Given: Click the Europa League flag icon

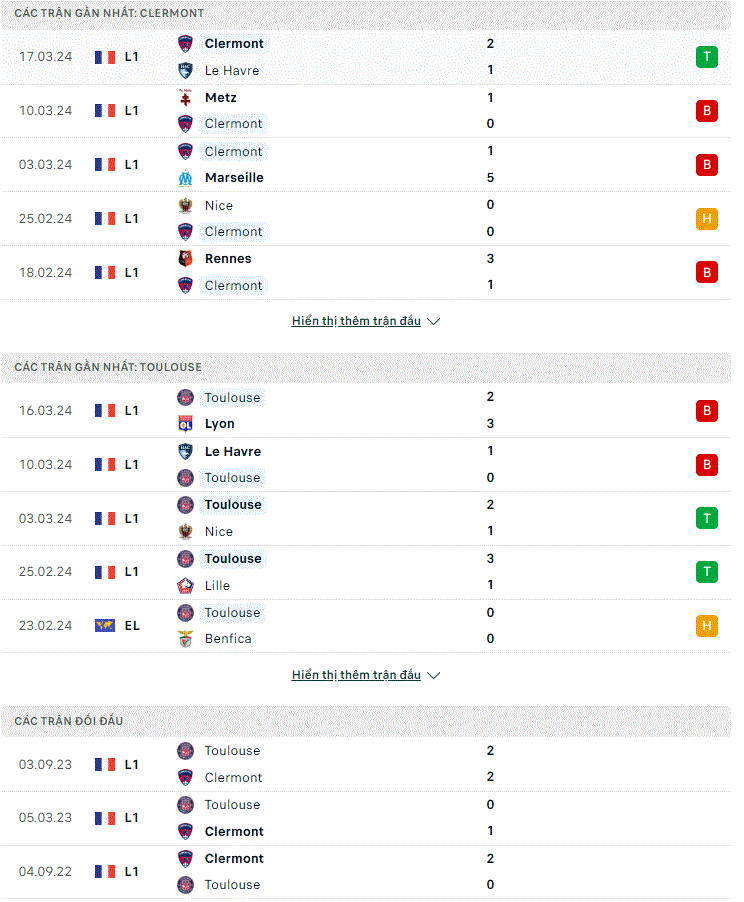Looking at the screenshot, I should pyautogui.click(x=105, y=625).
